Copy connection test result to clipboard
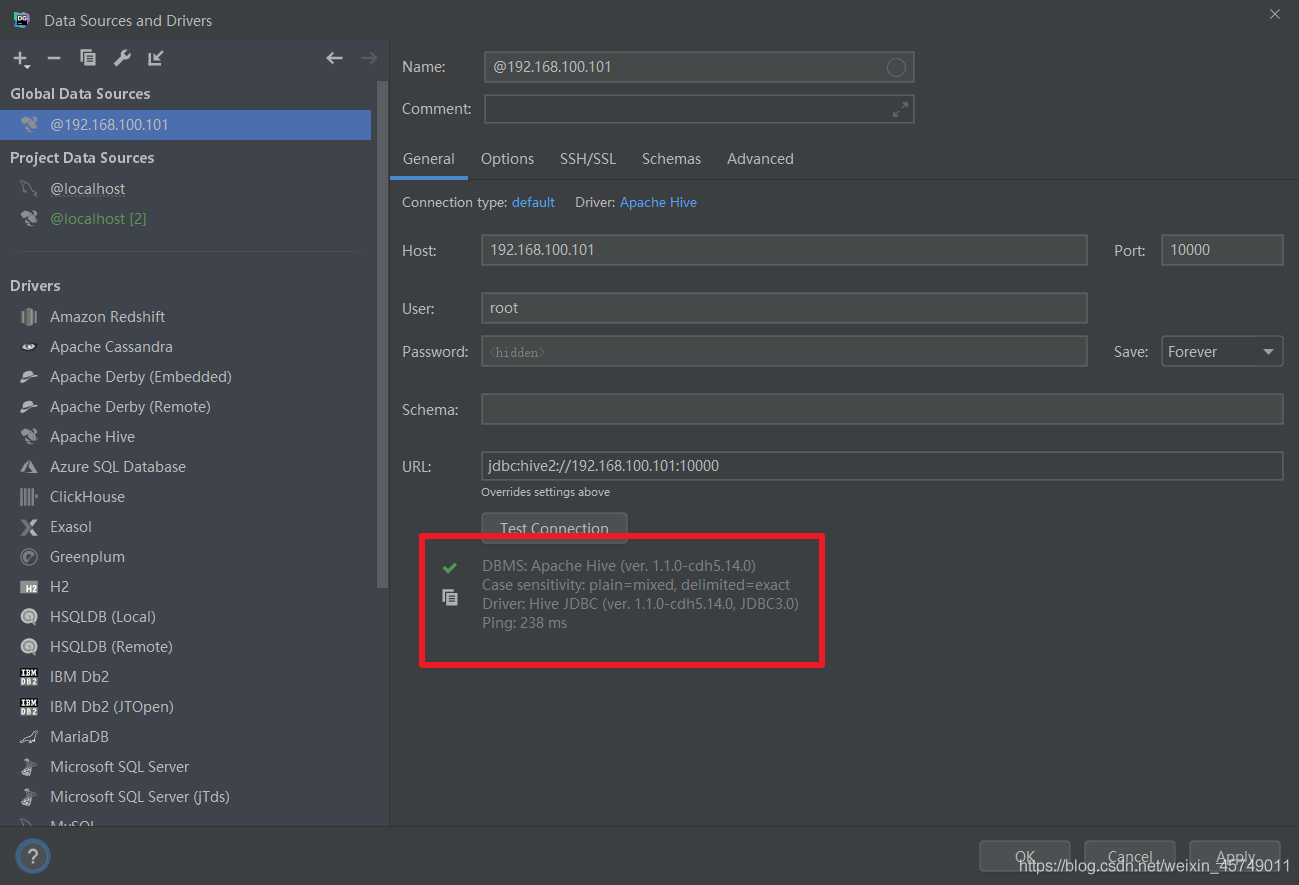The image size is (1299, 885). 450,597
